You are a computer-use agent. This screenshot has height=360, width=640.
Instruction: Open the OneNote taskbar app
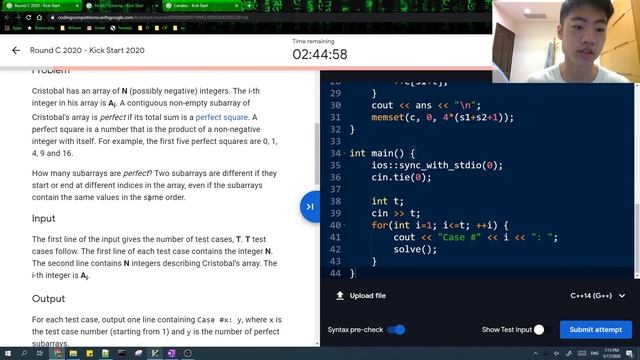171,353
